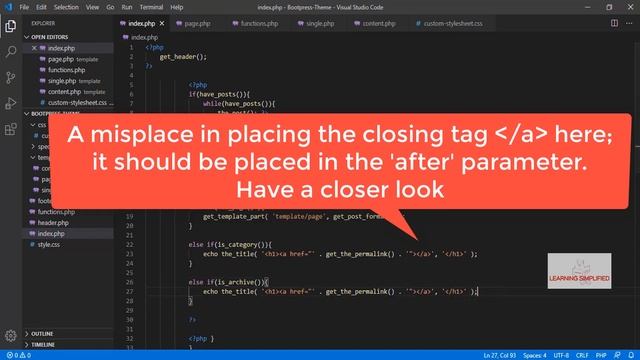
Task: Click the feedback icon in status bar
Action: point(617,355)
